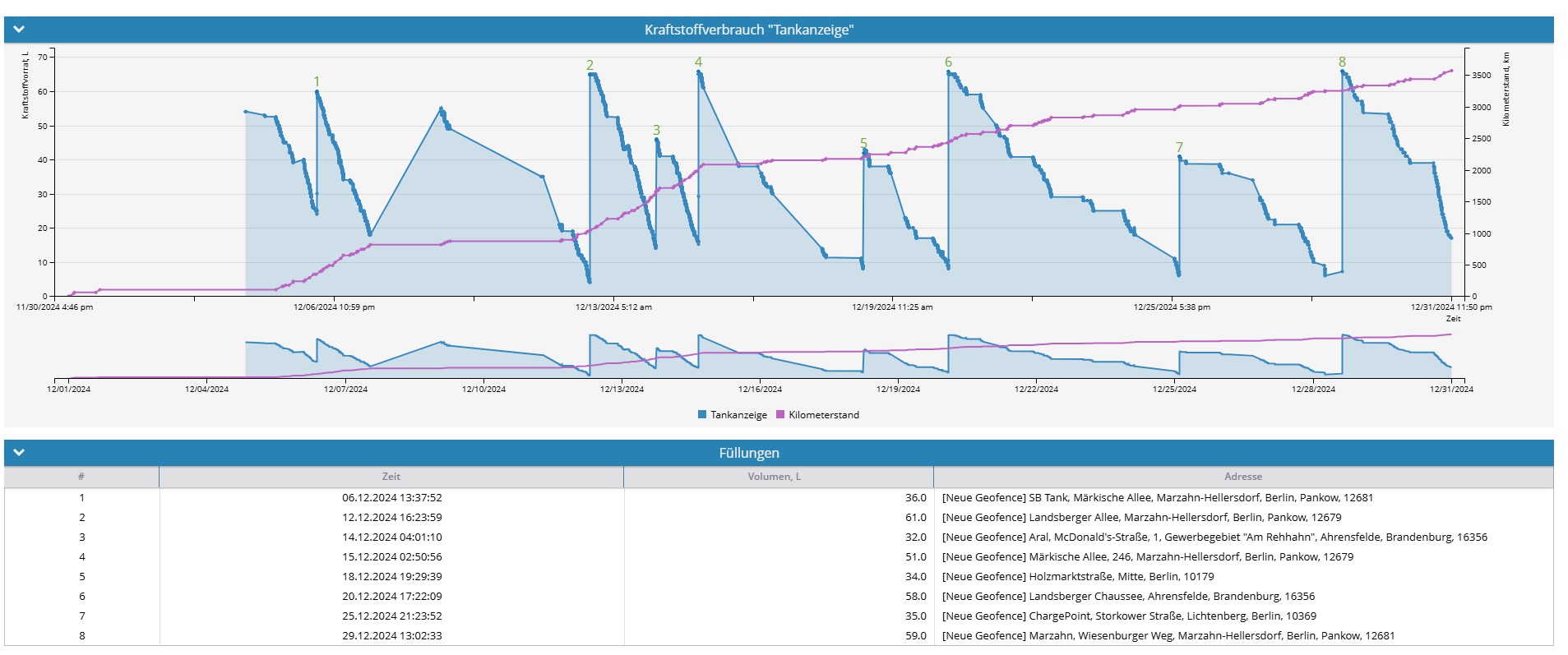Click fill marker 4 above the peak

[x=698, y=62]
